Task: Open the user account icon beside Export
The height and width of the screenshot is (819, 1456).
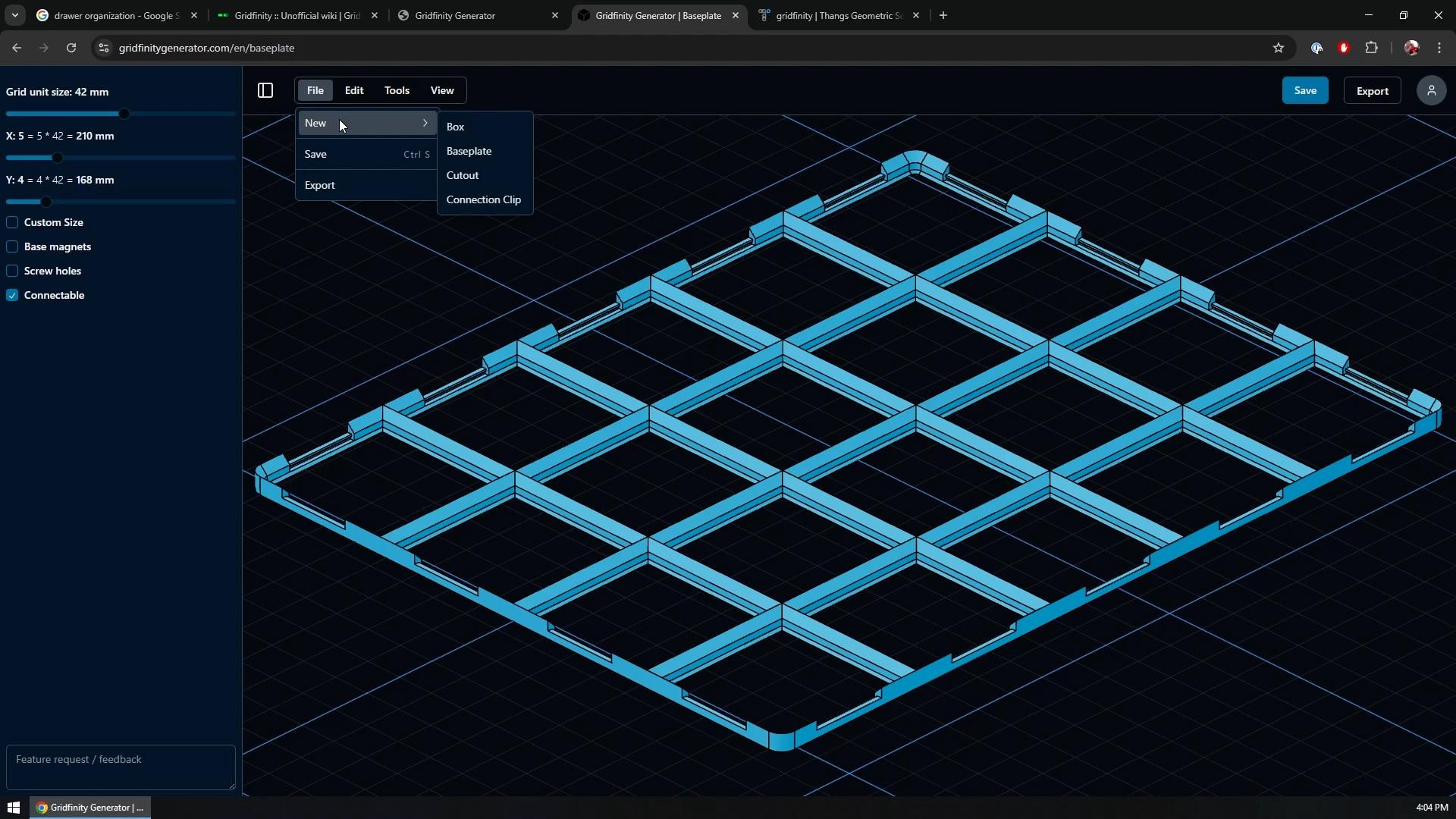Action: click(x=1432, y=90)
